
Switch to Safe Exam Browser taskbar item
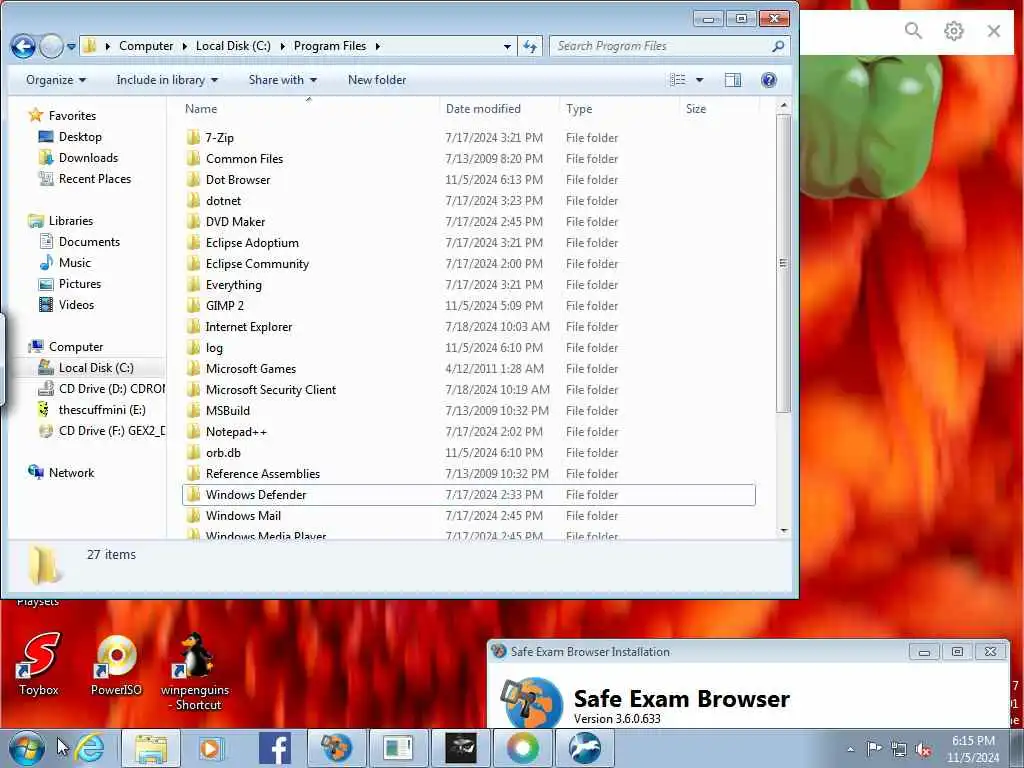(336, 748)
